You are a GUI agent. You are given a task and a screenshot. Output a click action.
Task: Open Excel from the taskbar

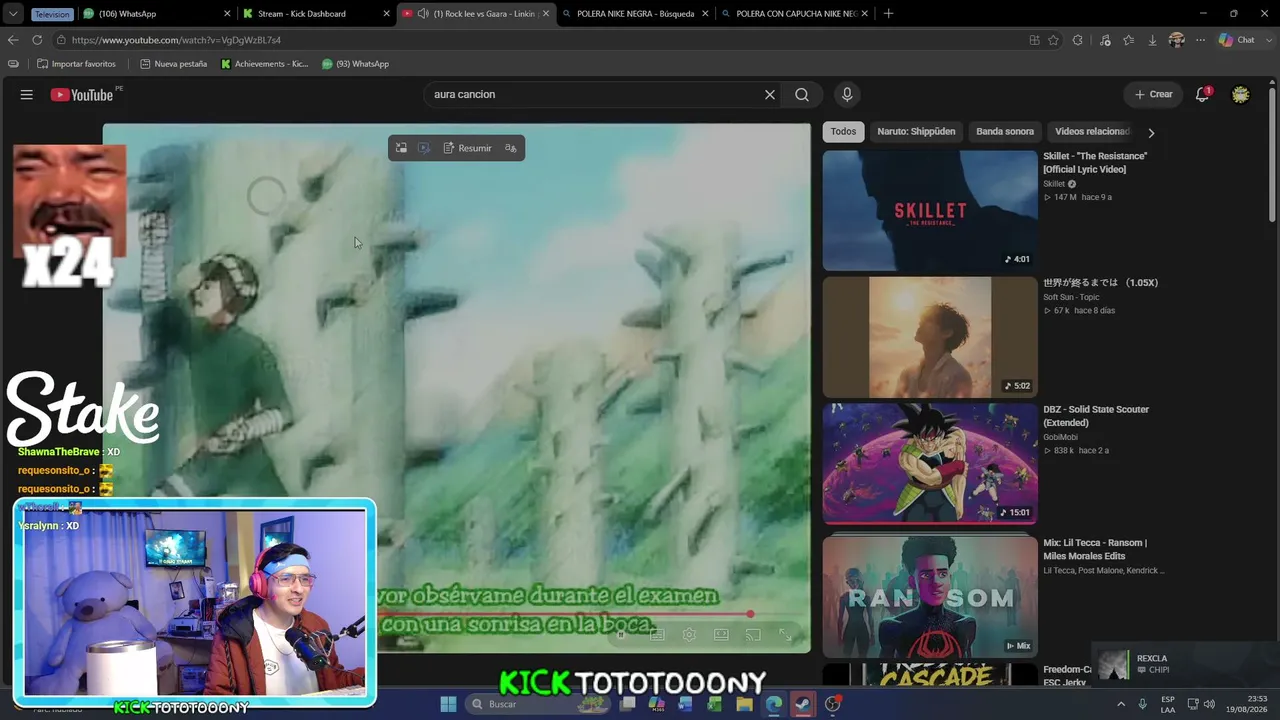point(715,704)
